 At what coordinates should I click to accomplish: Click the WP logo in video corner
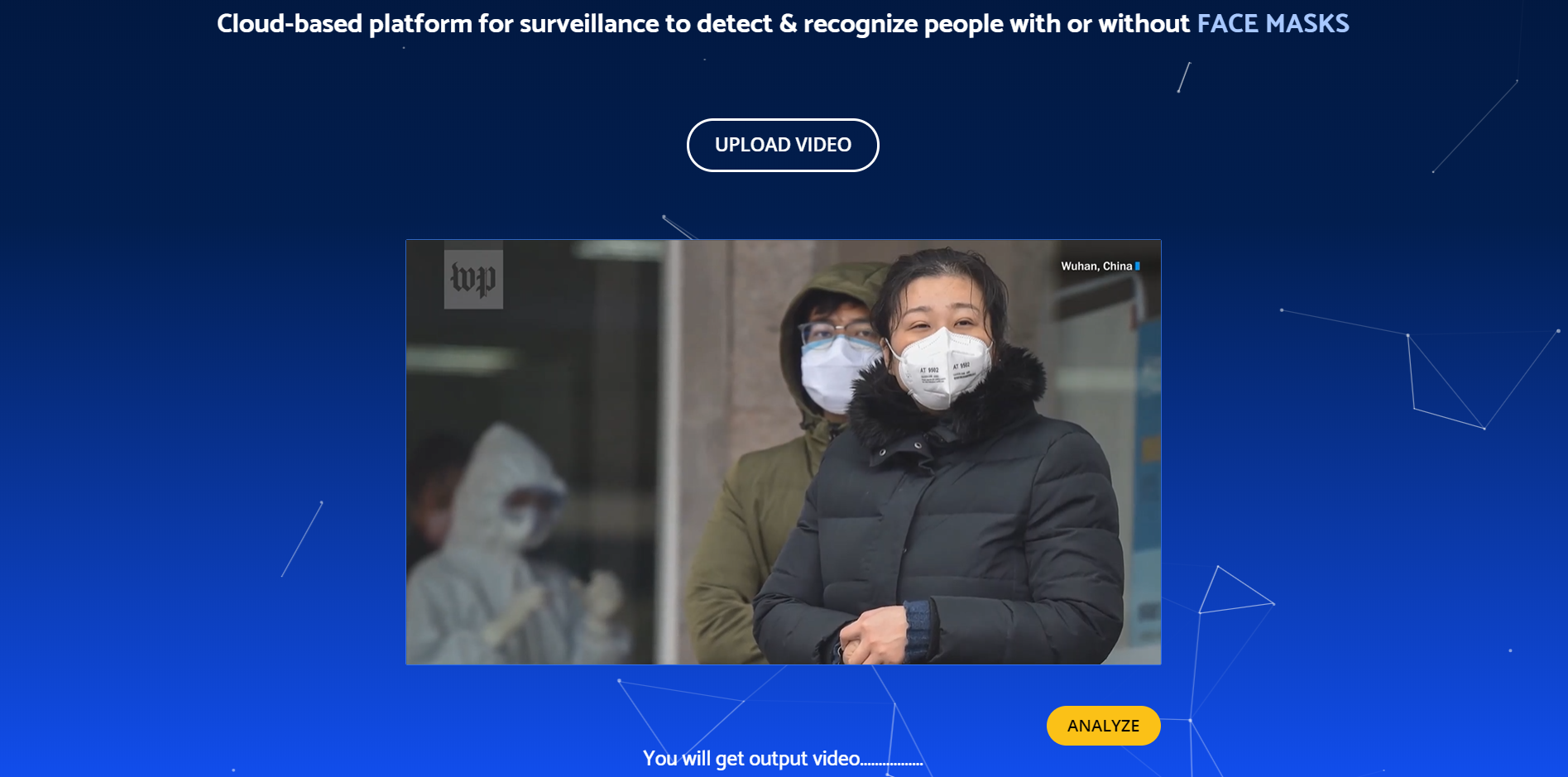473,279
